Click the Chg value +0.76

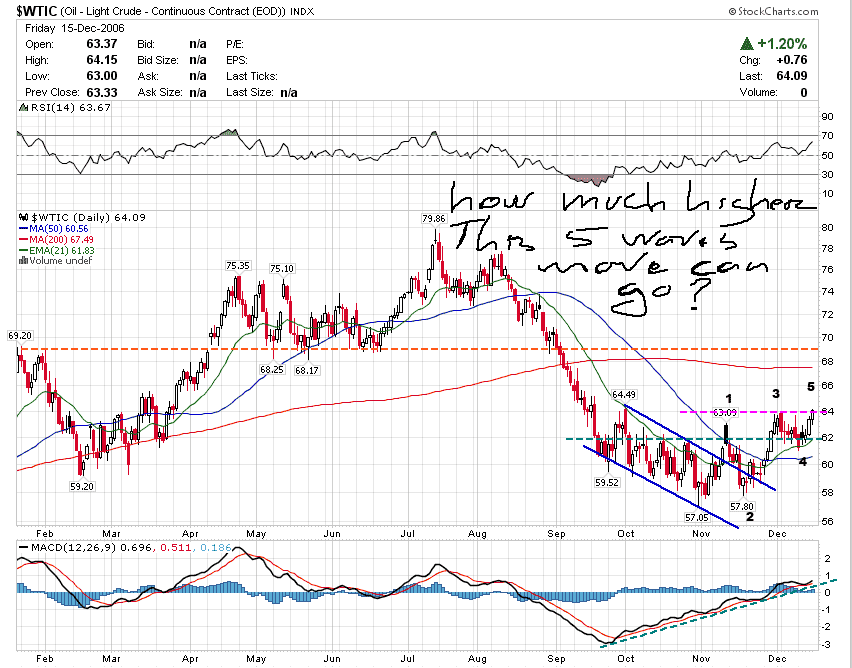coord(792,60)
